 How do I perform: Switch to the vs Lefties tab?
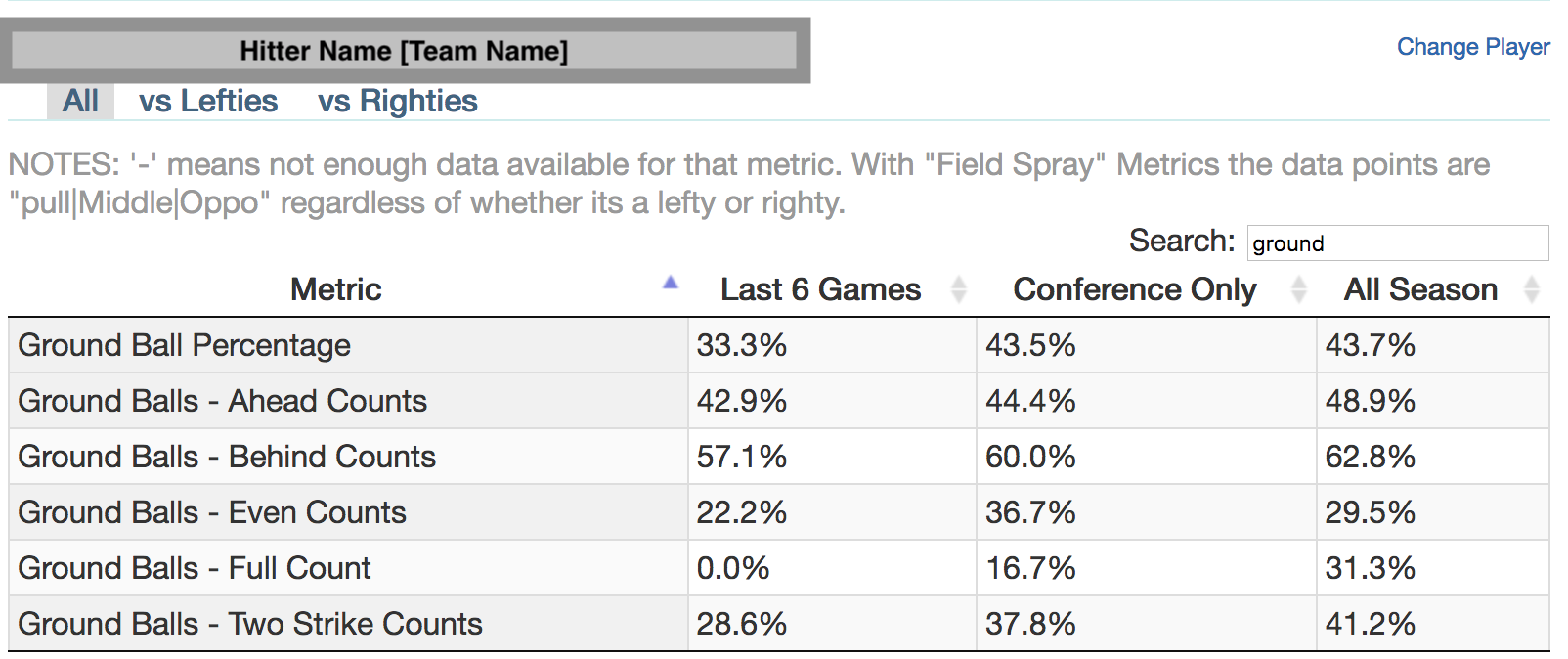208,101
